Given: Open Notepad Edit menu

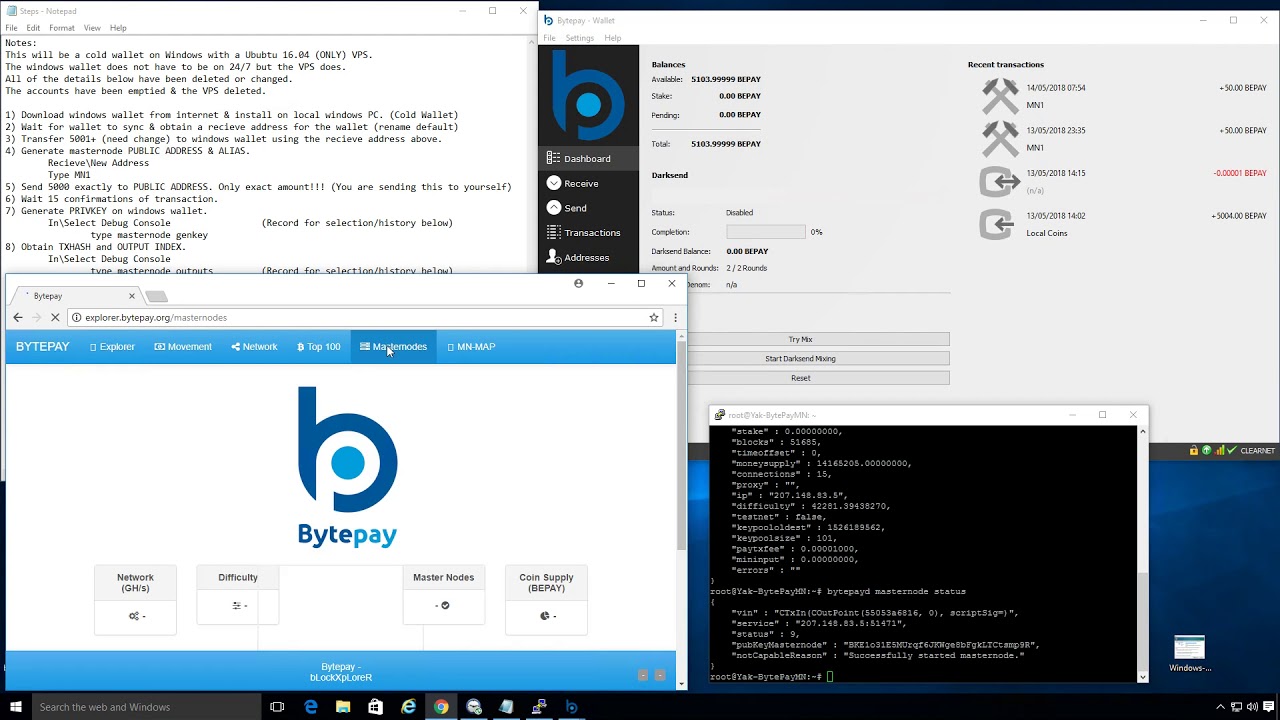Looking at the screenshot, I should coord(34,28).
